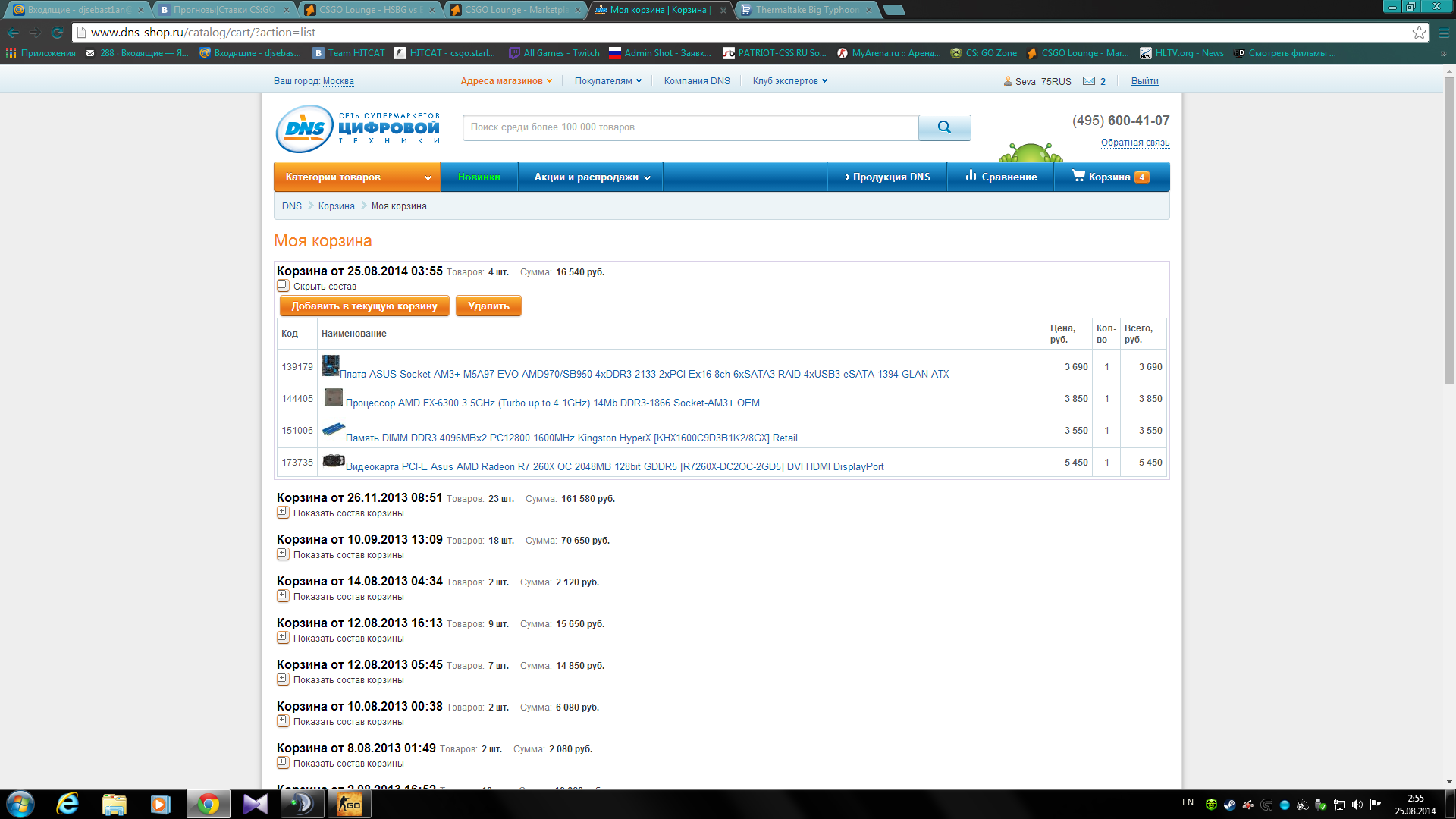
Task: Open the Новинки menu item
Action: pos(479,177)
